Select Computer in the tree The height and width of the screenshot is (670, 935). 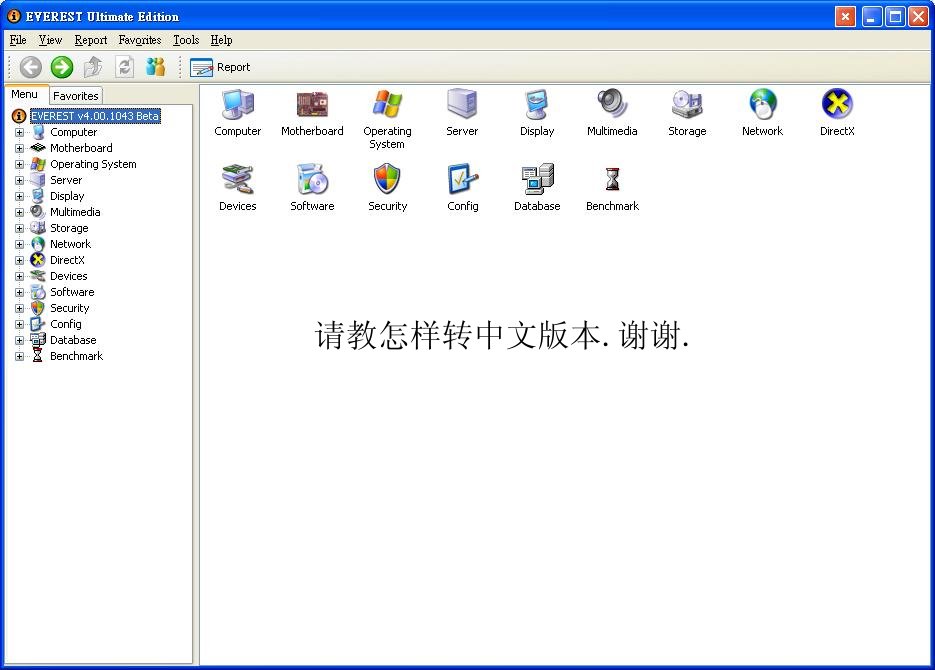[x=73, y=132]
